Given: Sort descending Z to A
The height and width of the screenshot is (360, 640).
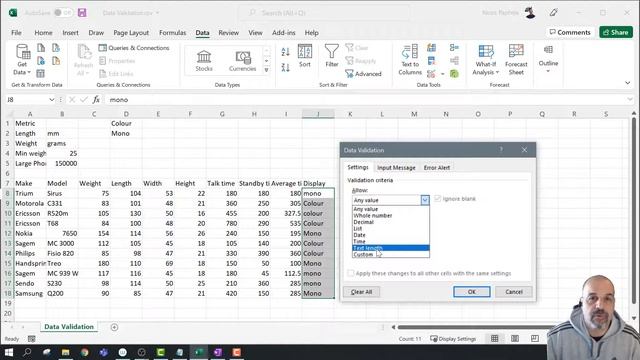Looking at the screenshot, I should coord(285,67).
